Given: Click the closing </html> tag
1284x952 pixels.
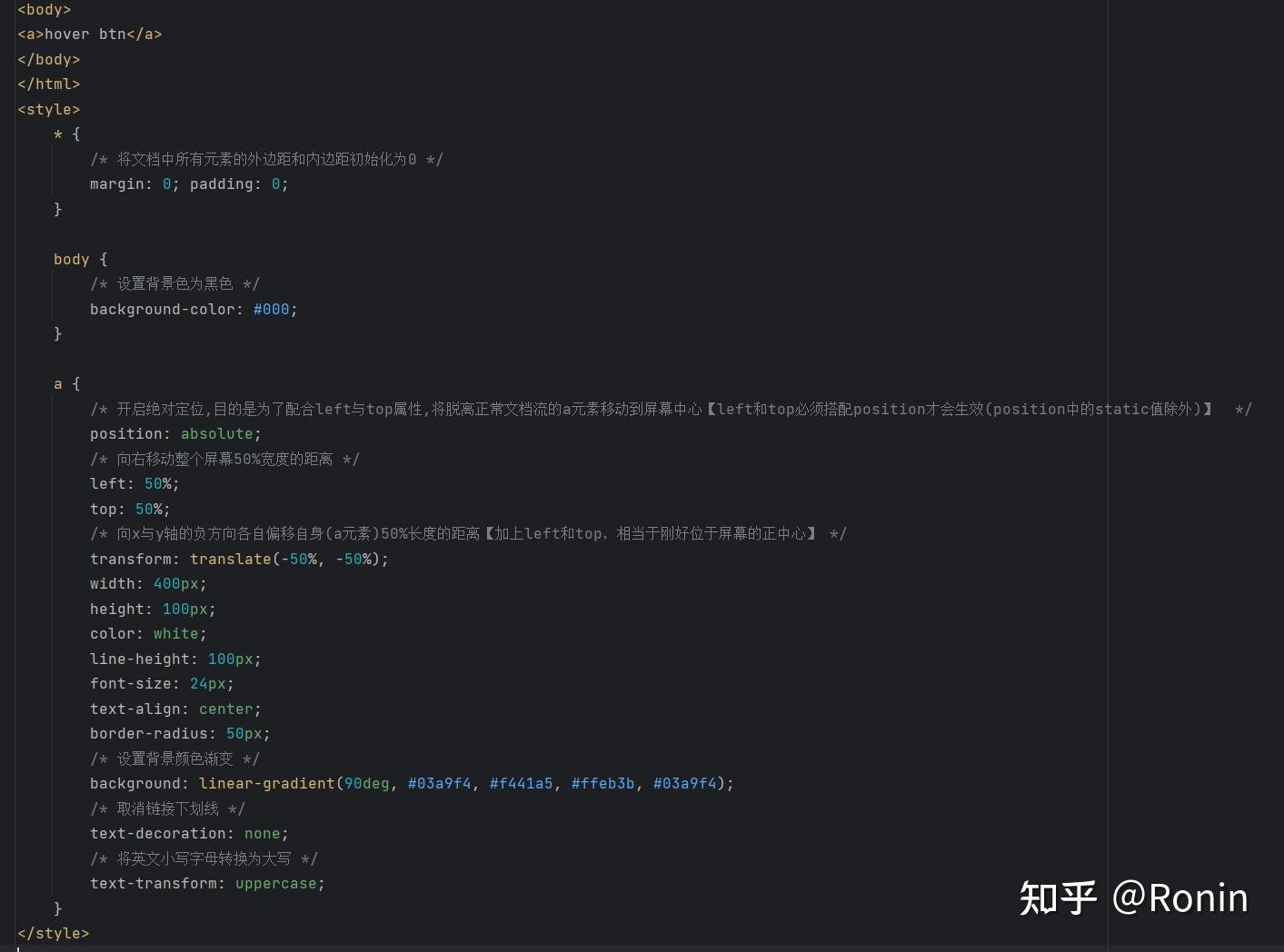Looking at the screenshot, I should point(48,84).
